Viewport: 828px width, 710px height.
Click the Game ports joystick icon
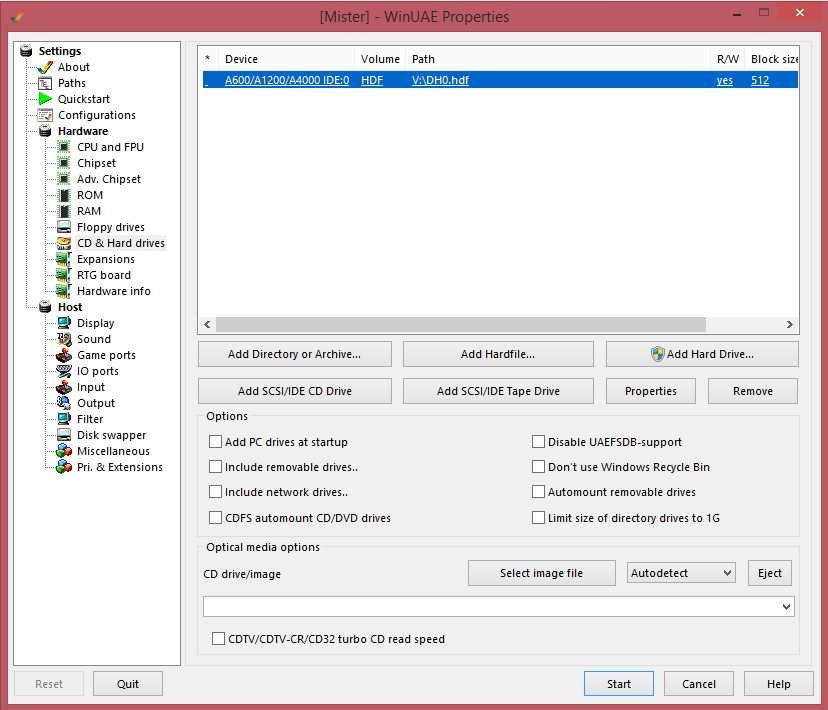tap(64, 355)
